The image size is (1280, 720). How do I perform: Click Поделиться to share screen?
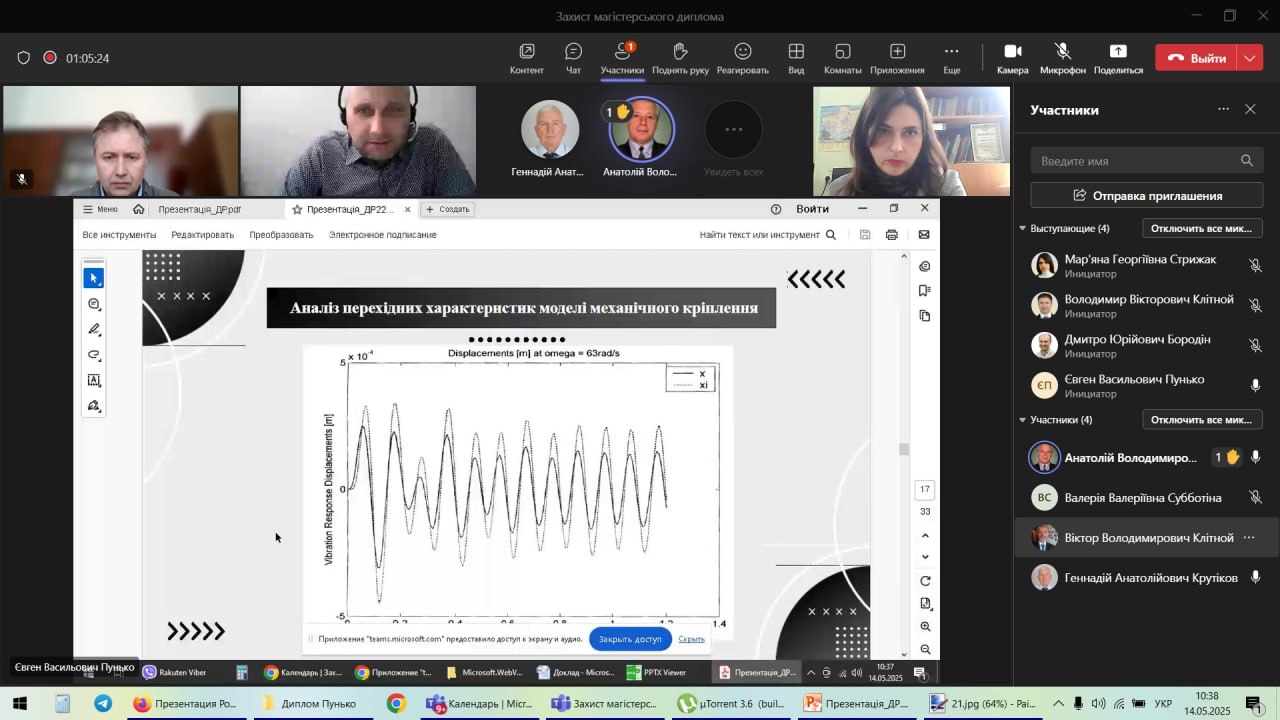coord(1118,58)
